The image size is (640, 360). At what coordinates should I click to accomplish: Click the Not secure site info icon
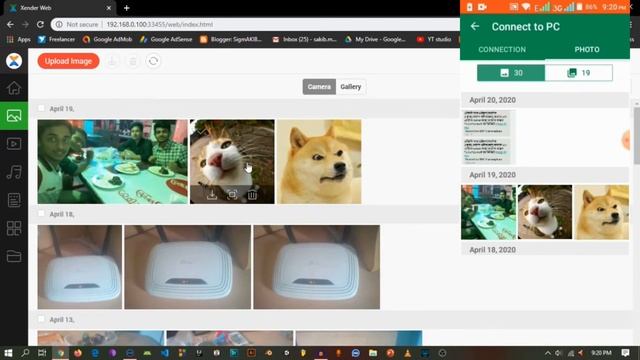tap(59, 24)
